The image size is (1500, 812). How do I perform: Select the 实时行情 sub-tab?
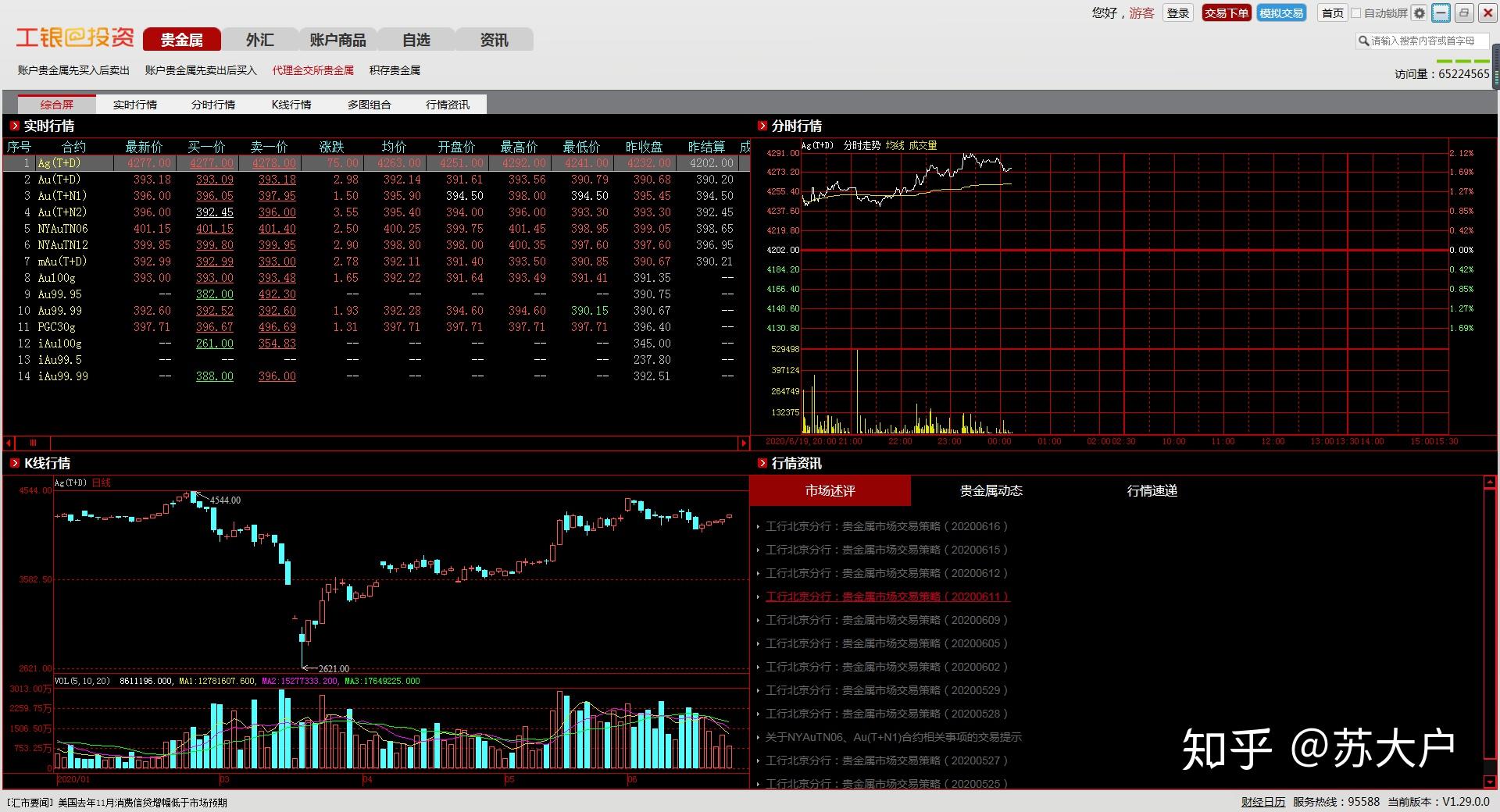[x=135, y=105]
